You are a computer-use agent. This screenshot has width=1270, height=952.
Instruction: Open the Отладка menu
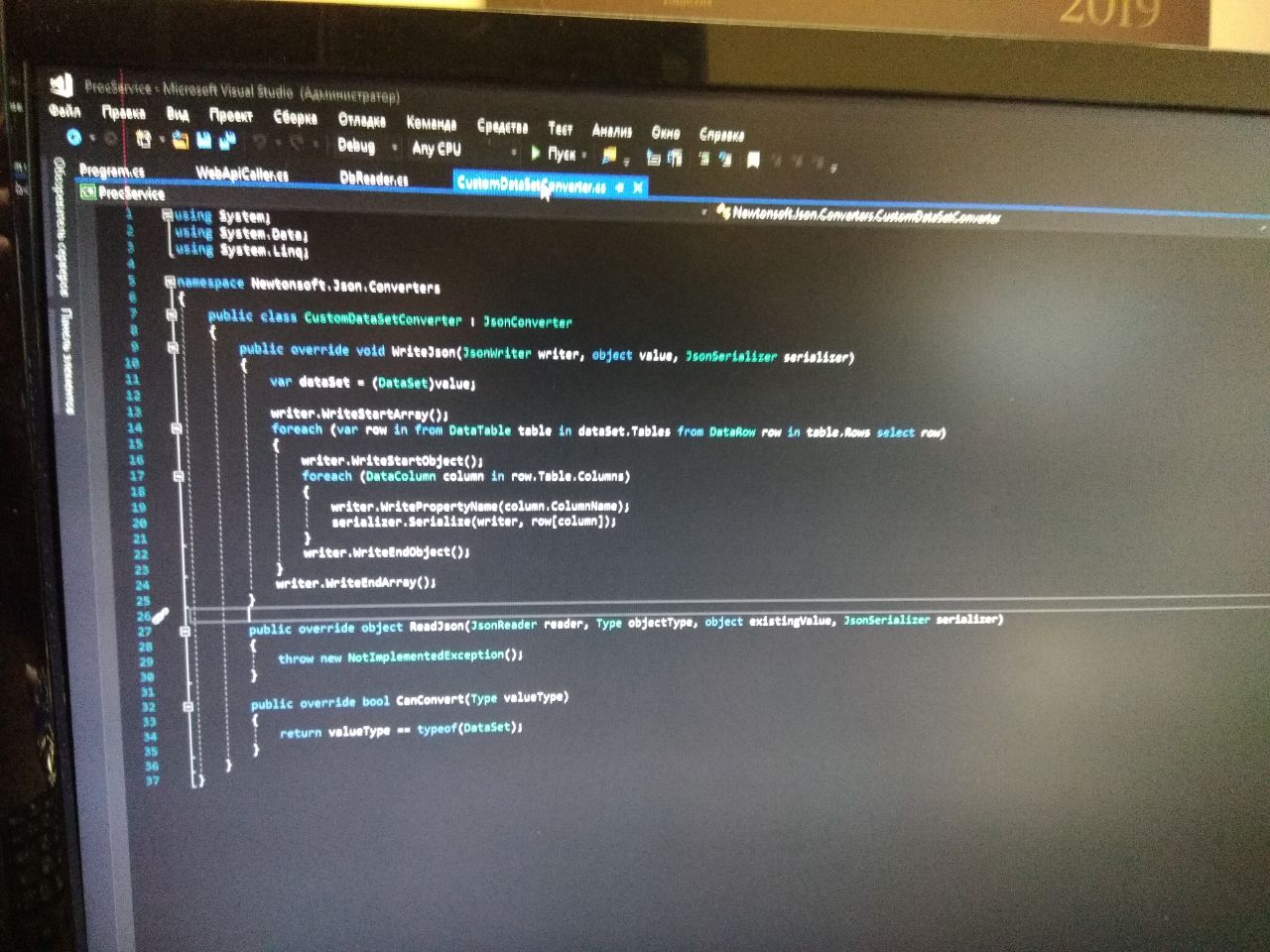362,120
